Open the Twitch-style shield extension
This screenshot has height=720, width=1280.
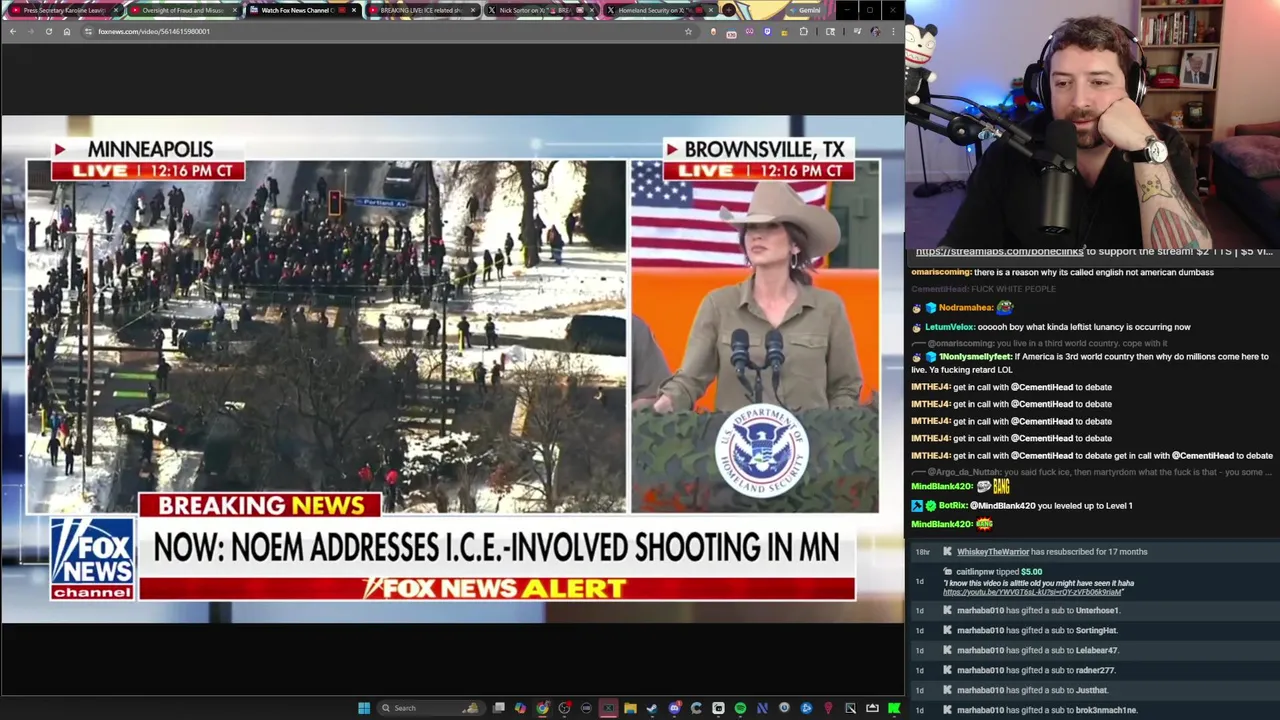(767, 31)
